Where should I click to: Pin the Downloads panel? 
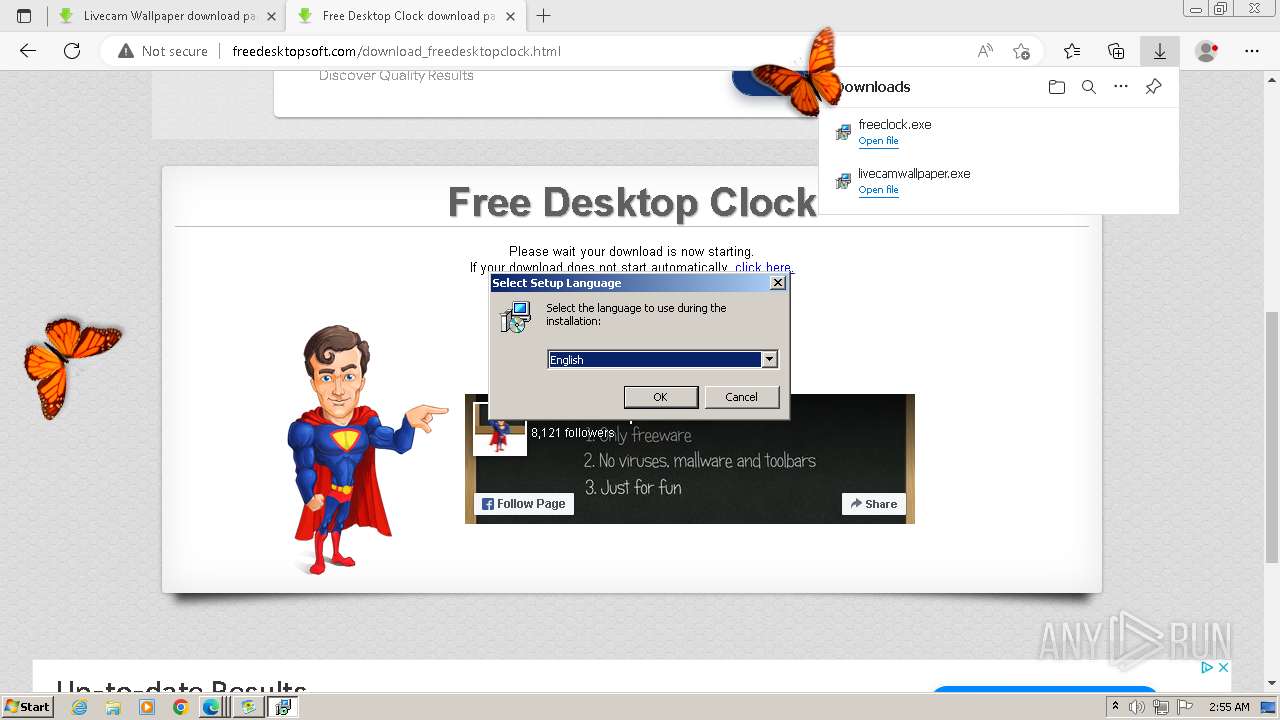click(1153, 87)
